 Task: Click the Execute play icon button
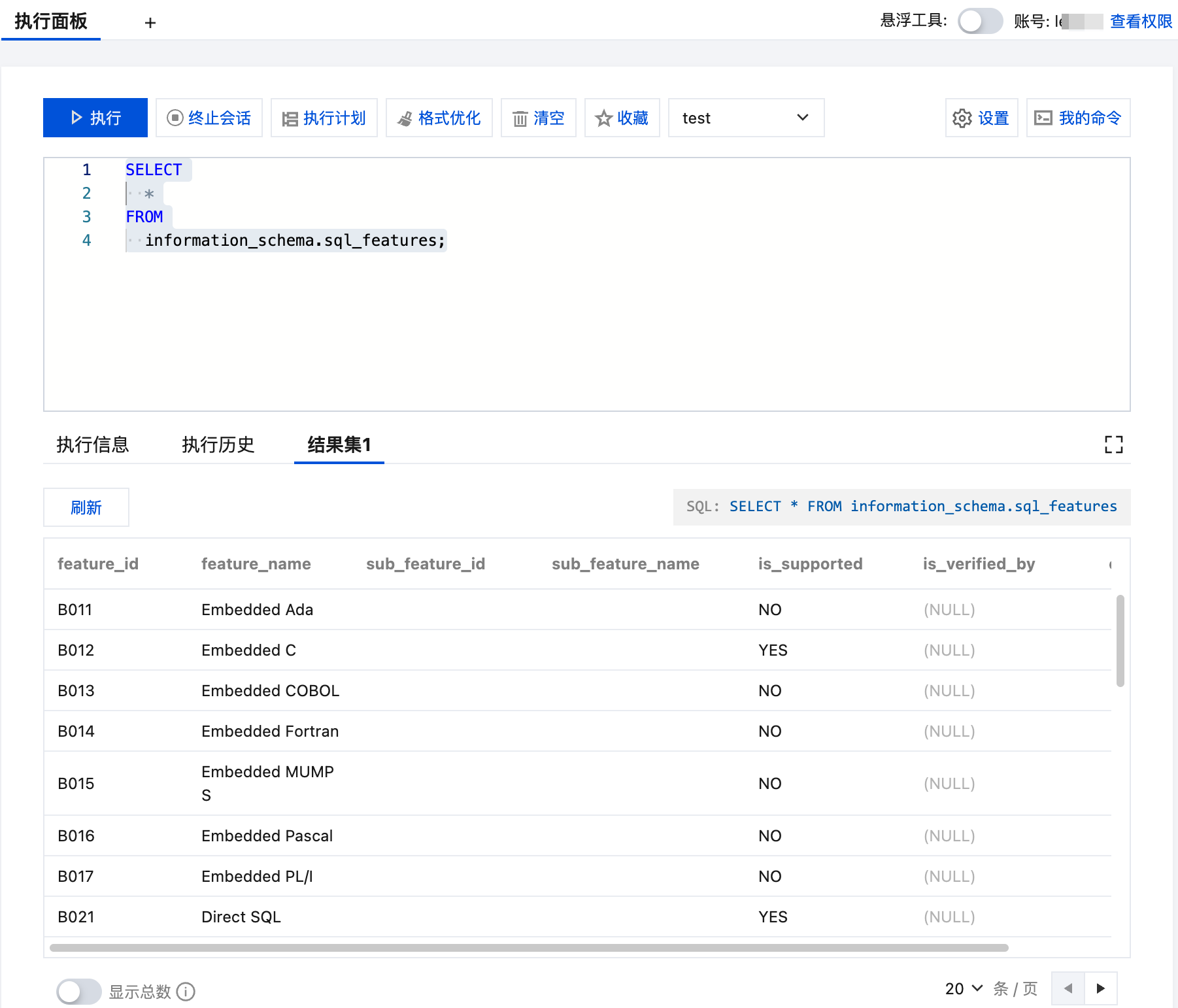[x=95, y=118]
